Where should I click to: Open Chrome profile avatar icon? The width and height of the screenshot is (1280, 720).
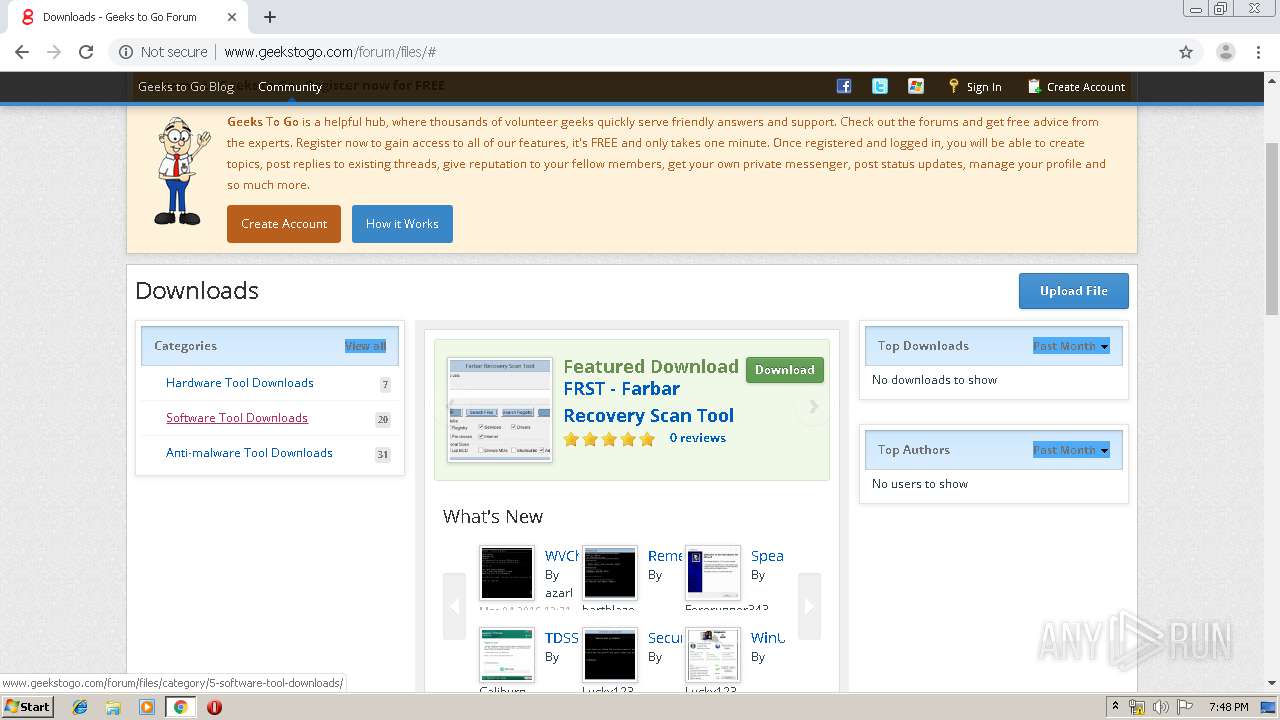click(1225, 52)
